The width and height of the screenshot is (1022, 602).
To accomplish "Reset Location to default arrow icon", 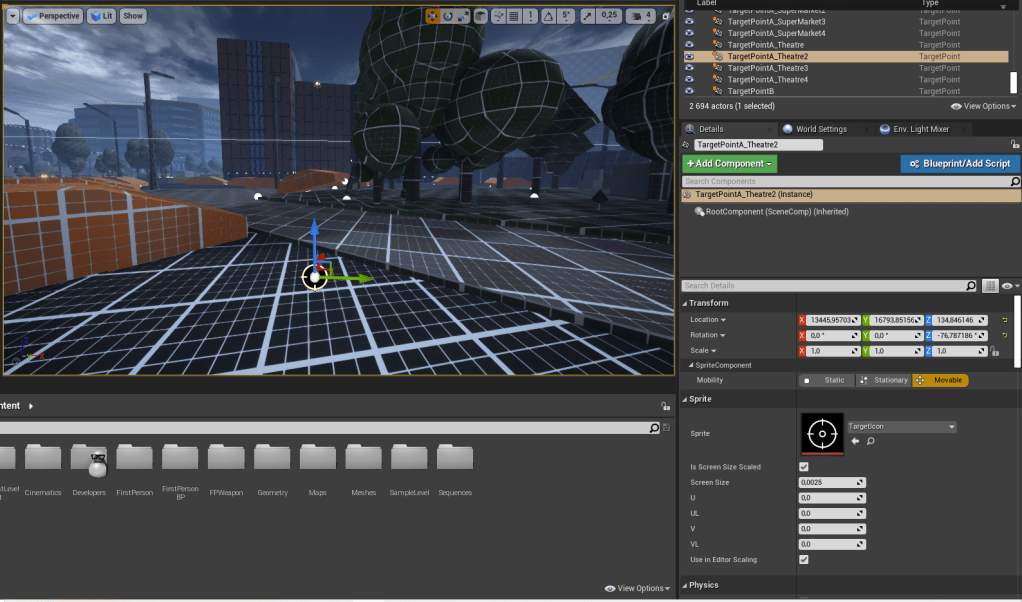I will (x=1004, y=320).
